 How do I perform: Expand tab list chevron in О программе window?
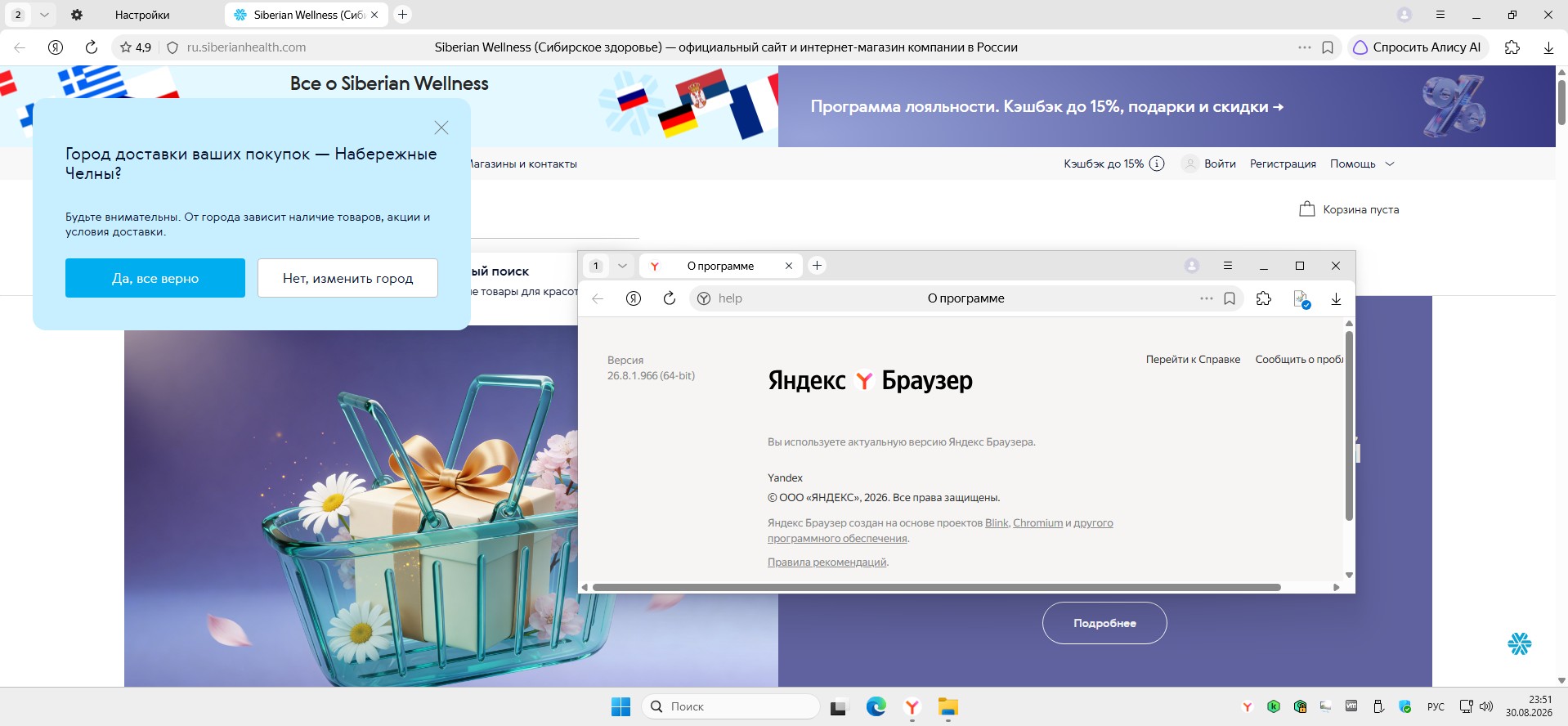[x=622, y=266]
